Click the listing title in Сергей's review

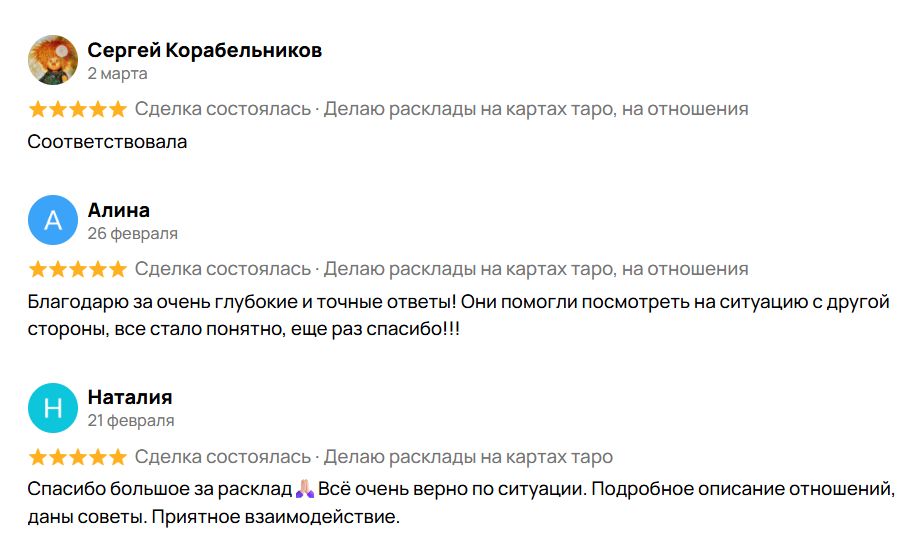(536, 109)
